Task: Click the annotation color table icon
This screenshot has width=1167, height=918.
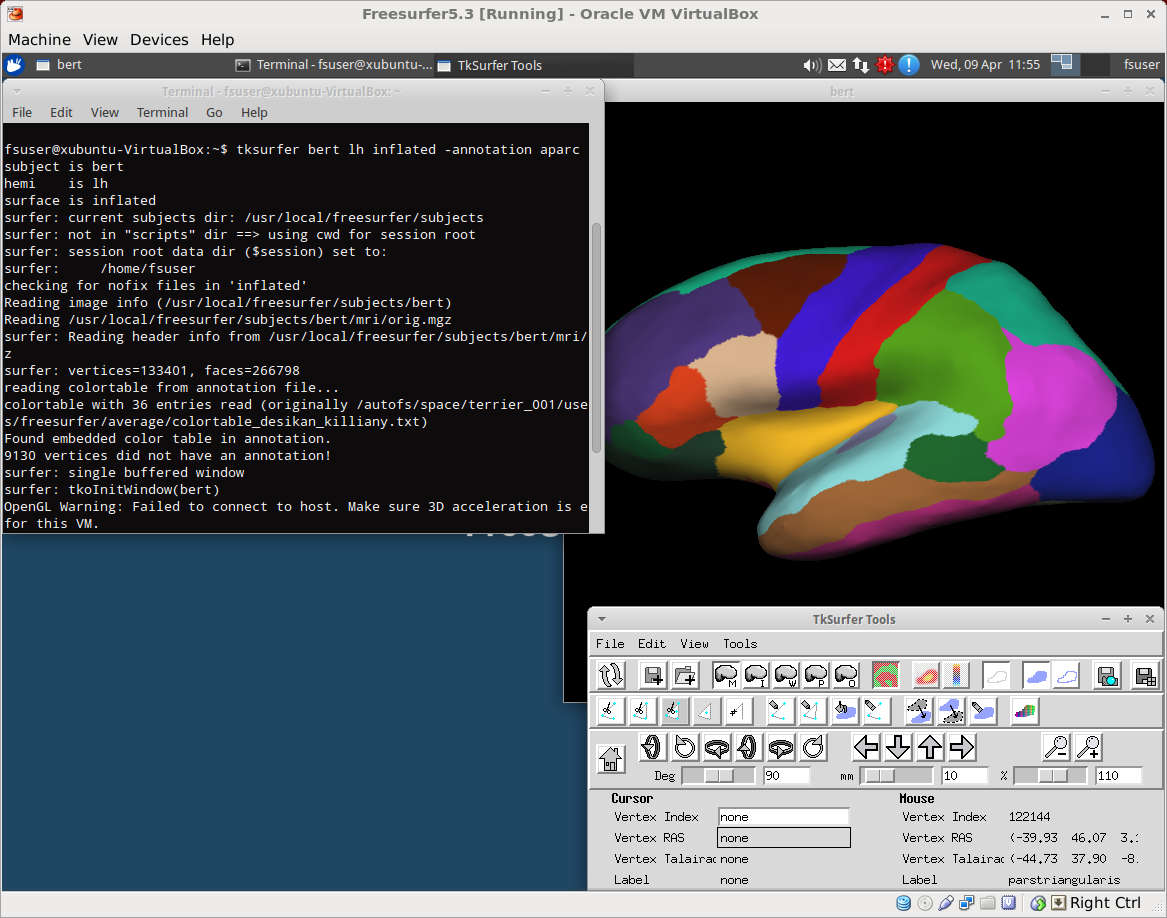Action: [x=1025, y=711]
